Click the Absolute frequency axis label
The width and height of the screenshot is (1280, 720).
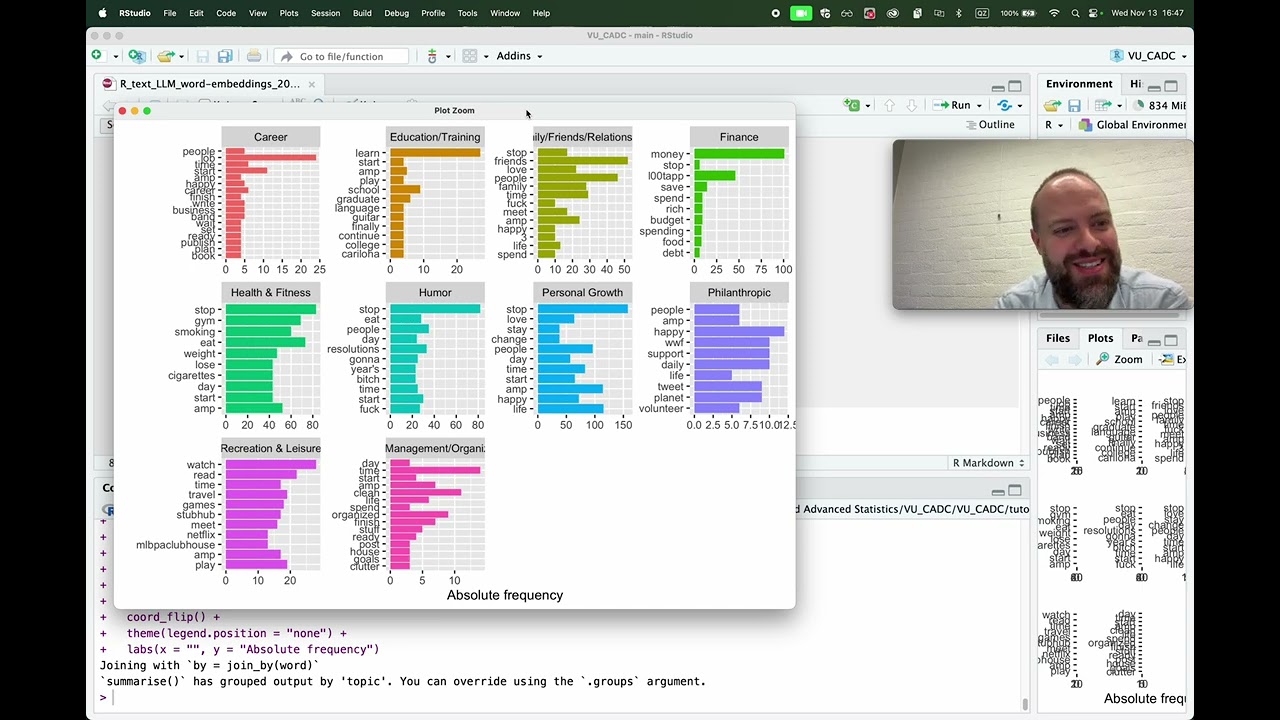pos(505,595)
